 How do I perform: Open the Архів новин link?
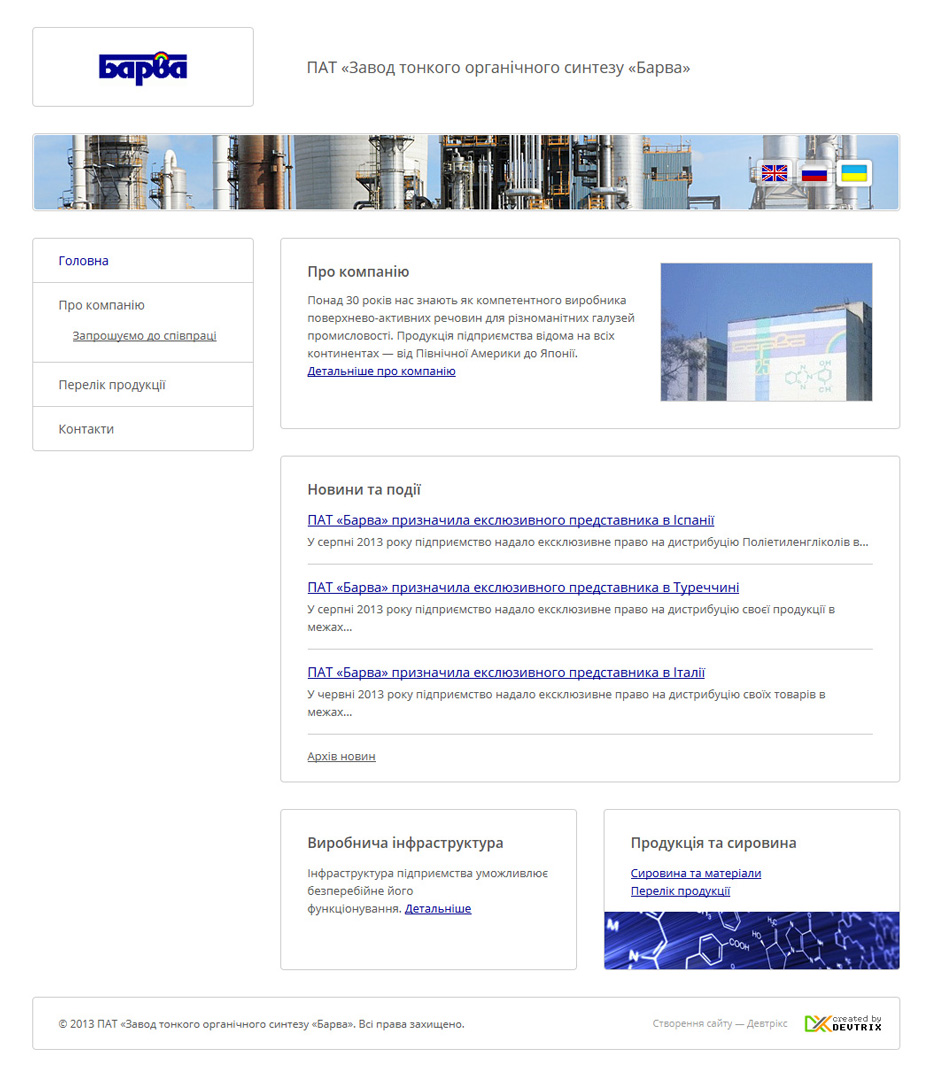pos(341,756)
